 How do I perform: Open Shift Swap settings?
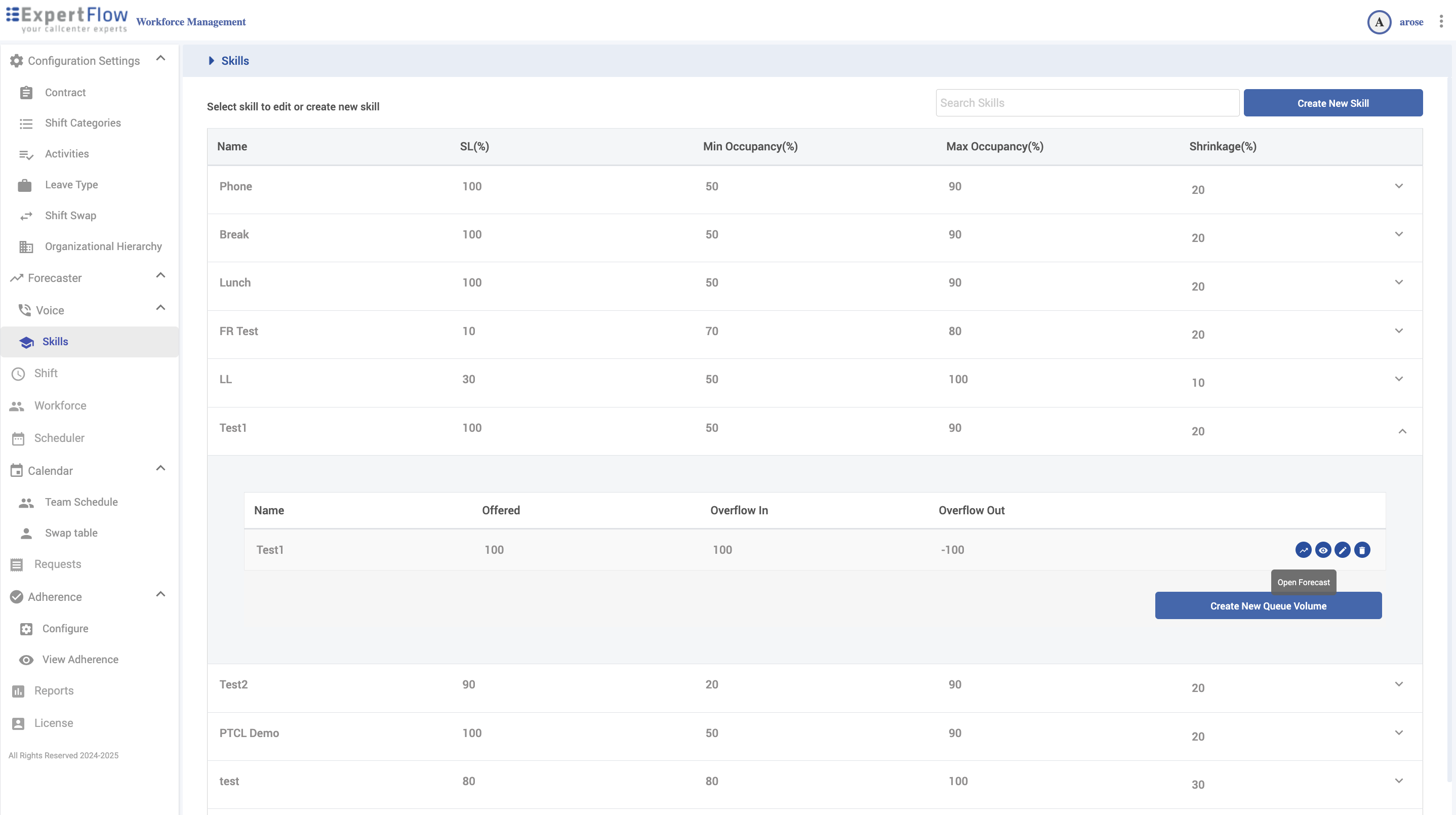tap(71, 215)
